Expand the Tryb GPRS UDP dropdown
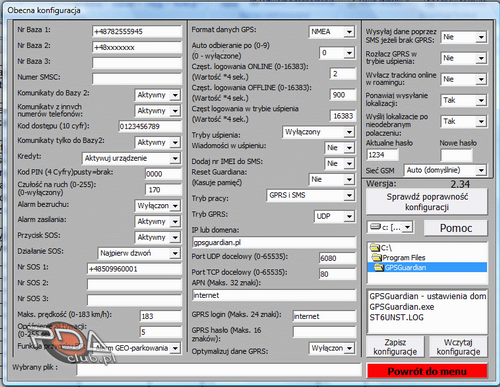 334,216
